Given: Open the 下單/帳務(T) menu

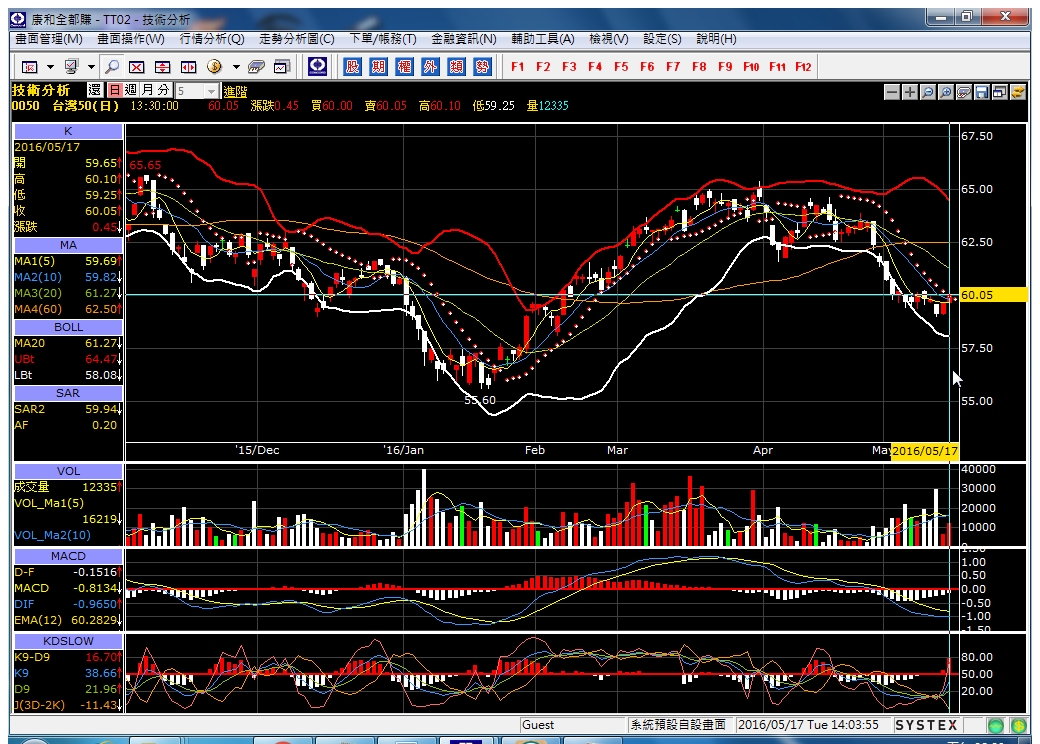Looking at the screenshot, I should 383,39.
